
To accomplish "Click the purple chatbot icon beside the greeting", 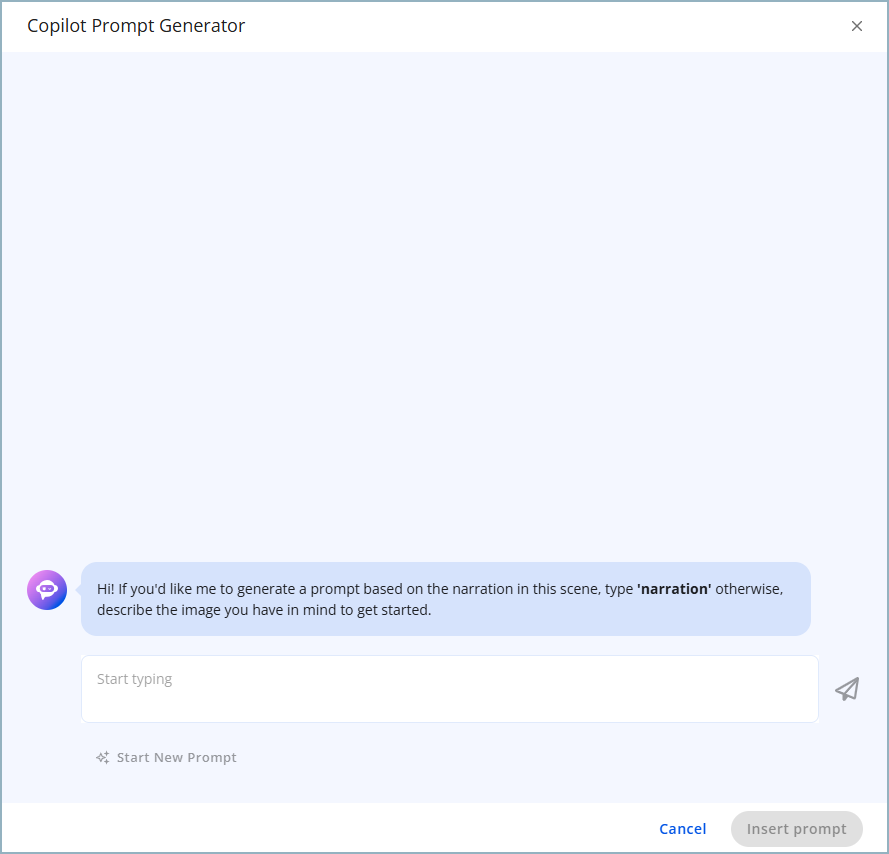I will tap(47, 590).
